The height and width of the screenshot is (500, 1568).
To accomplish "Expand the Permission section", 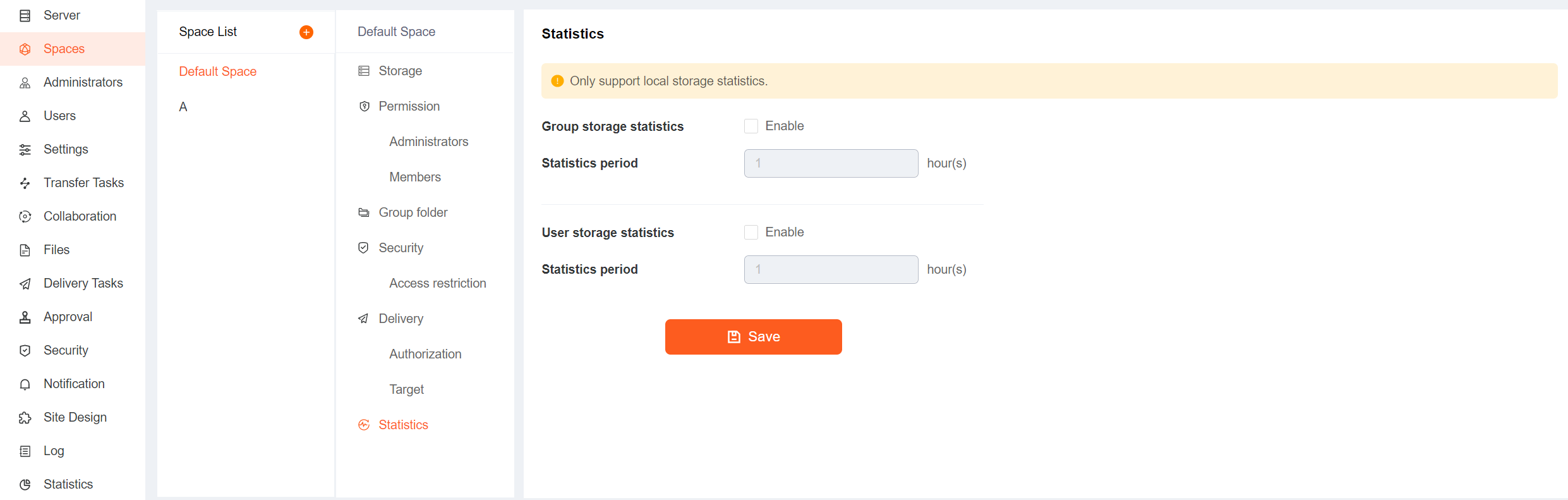I will 409,106.
